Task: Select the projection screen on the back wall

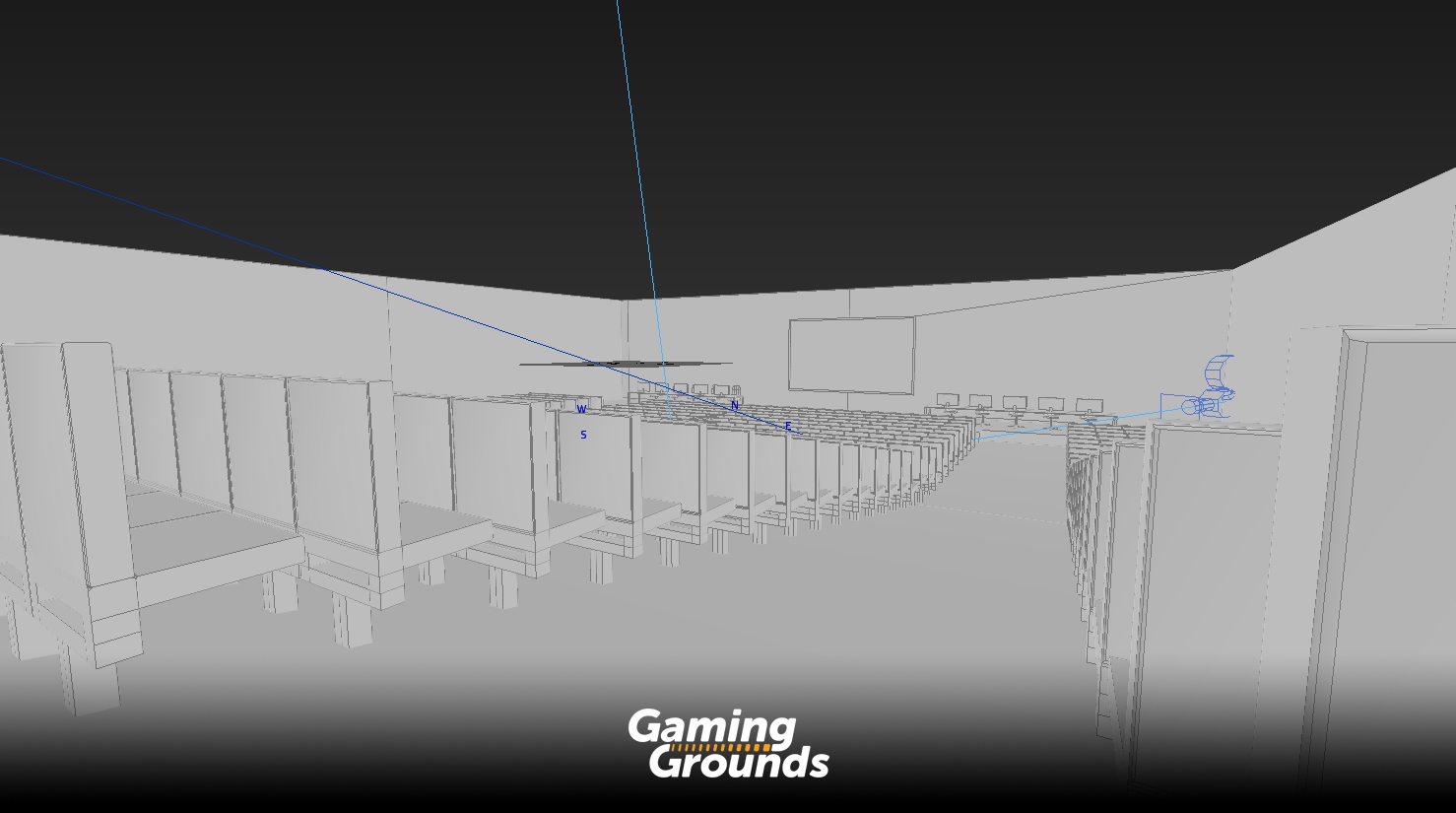Action: pyautogui.click(x=851, y=356)
